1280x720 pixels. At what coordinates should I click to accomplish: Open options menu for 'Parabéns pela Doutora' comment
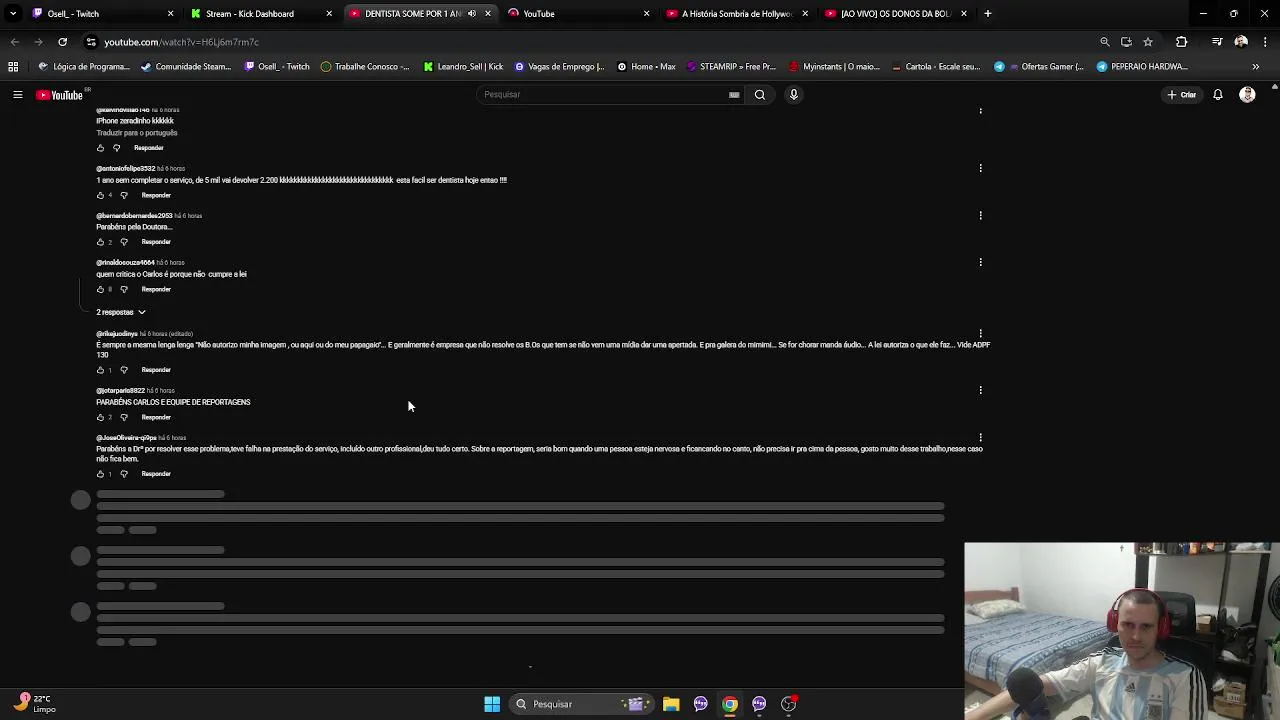(980, 215)
